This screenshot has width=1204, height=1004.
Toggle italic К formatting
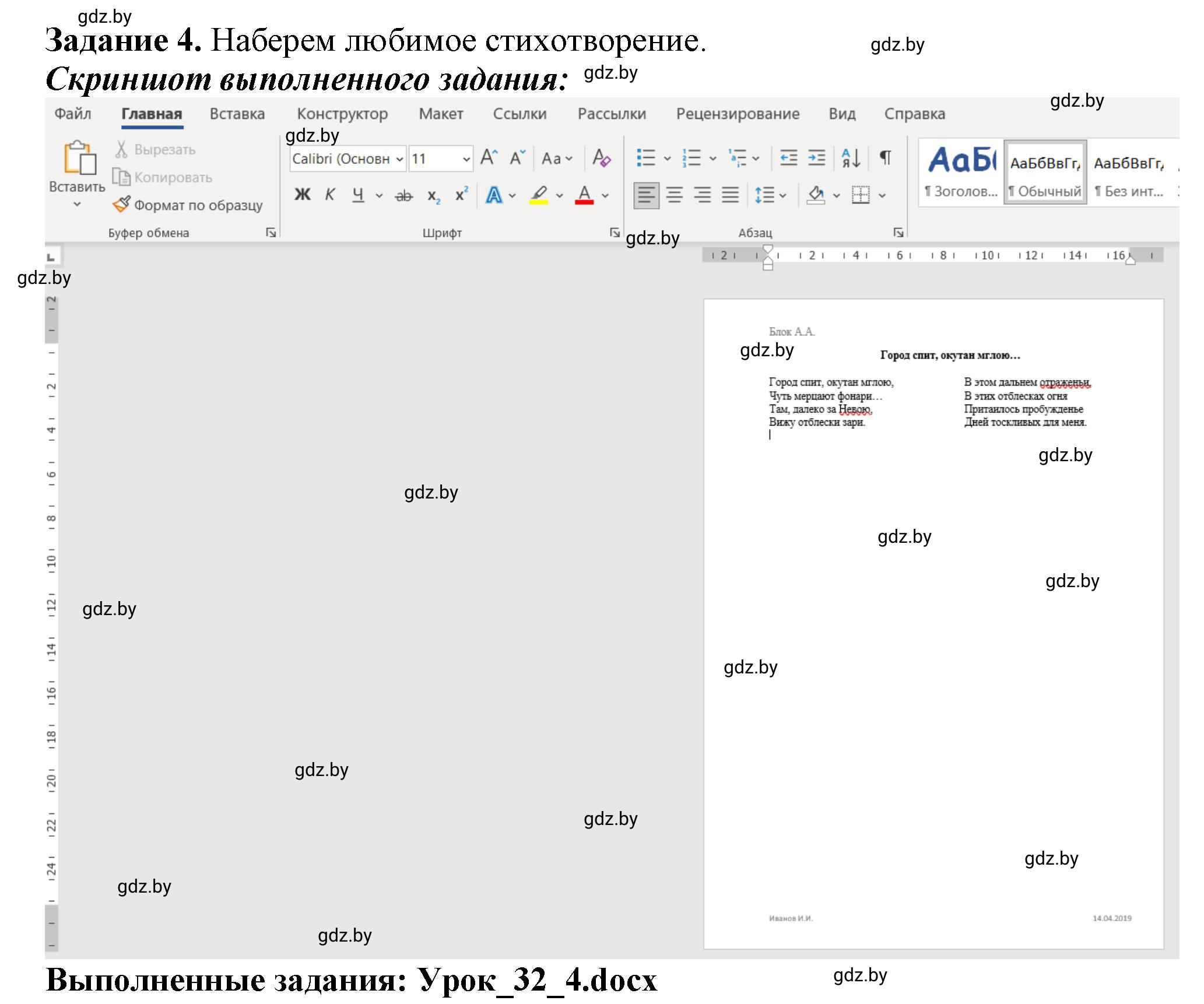click(x=330, y=195)
